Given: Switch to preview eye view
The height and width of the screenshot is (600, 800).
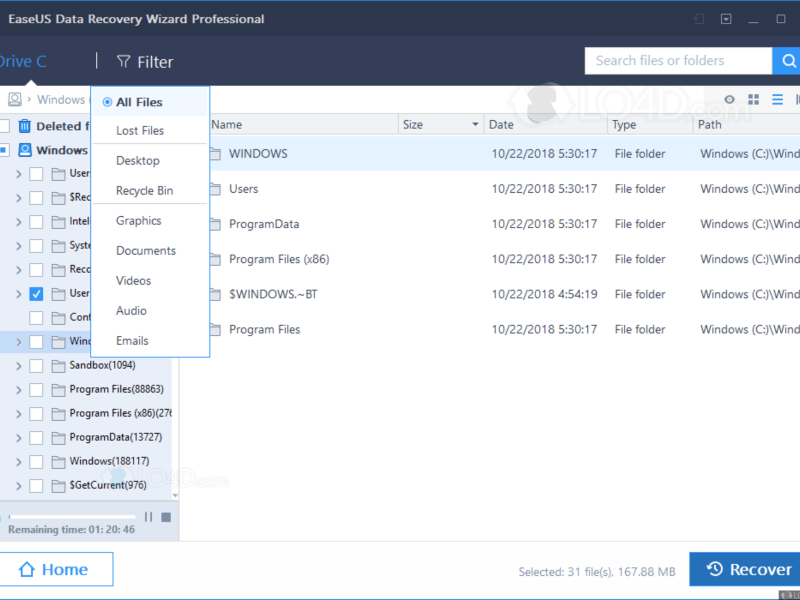Looking at the screenshot, I should click(x=730, y=99).
